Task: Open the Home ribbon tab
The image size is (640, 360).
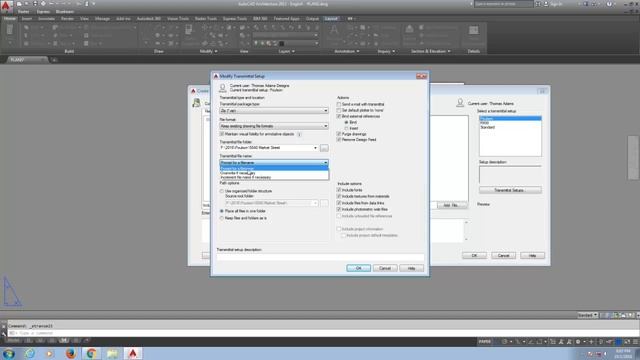Action: coord(10,19)
